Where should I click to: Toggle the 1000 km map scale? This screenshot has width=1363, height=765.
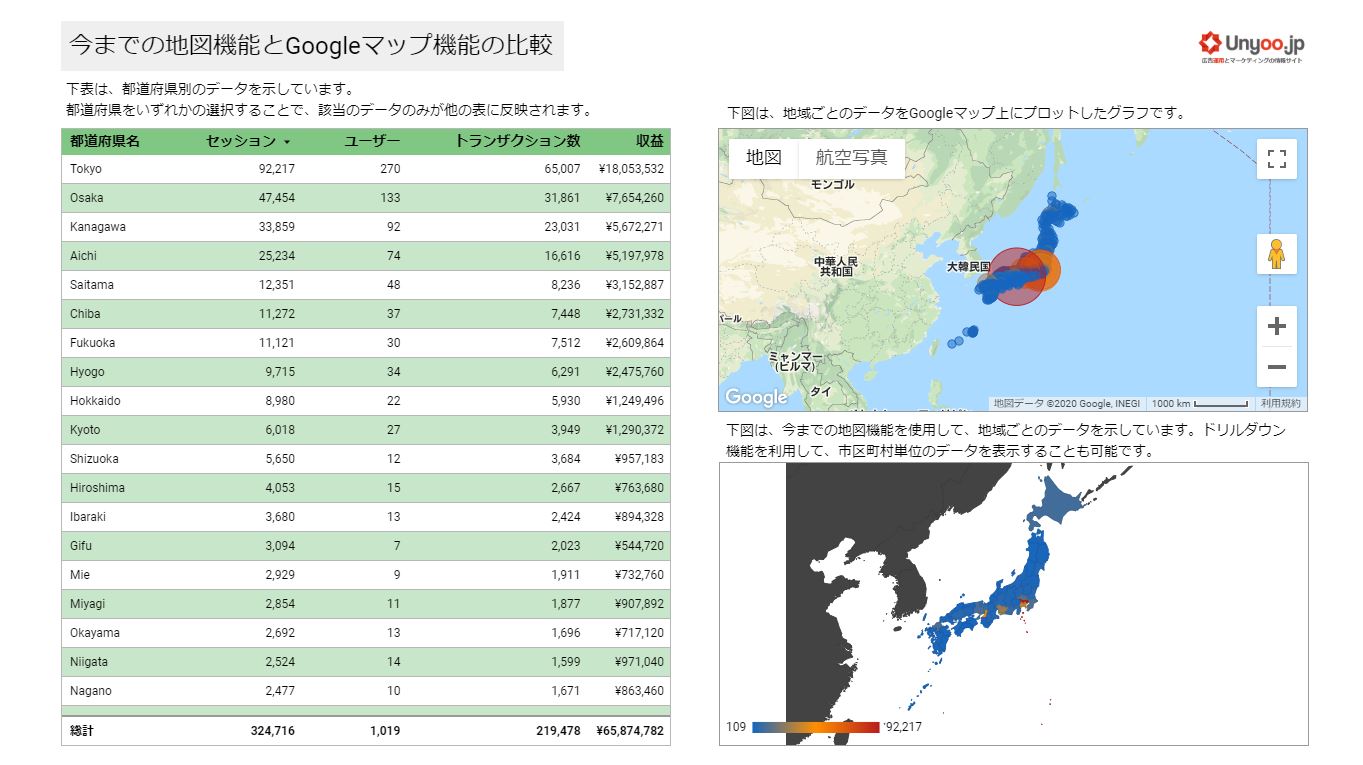tap(1200, 403)
